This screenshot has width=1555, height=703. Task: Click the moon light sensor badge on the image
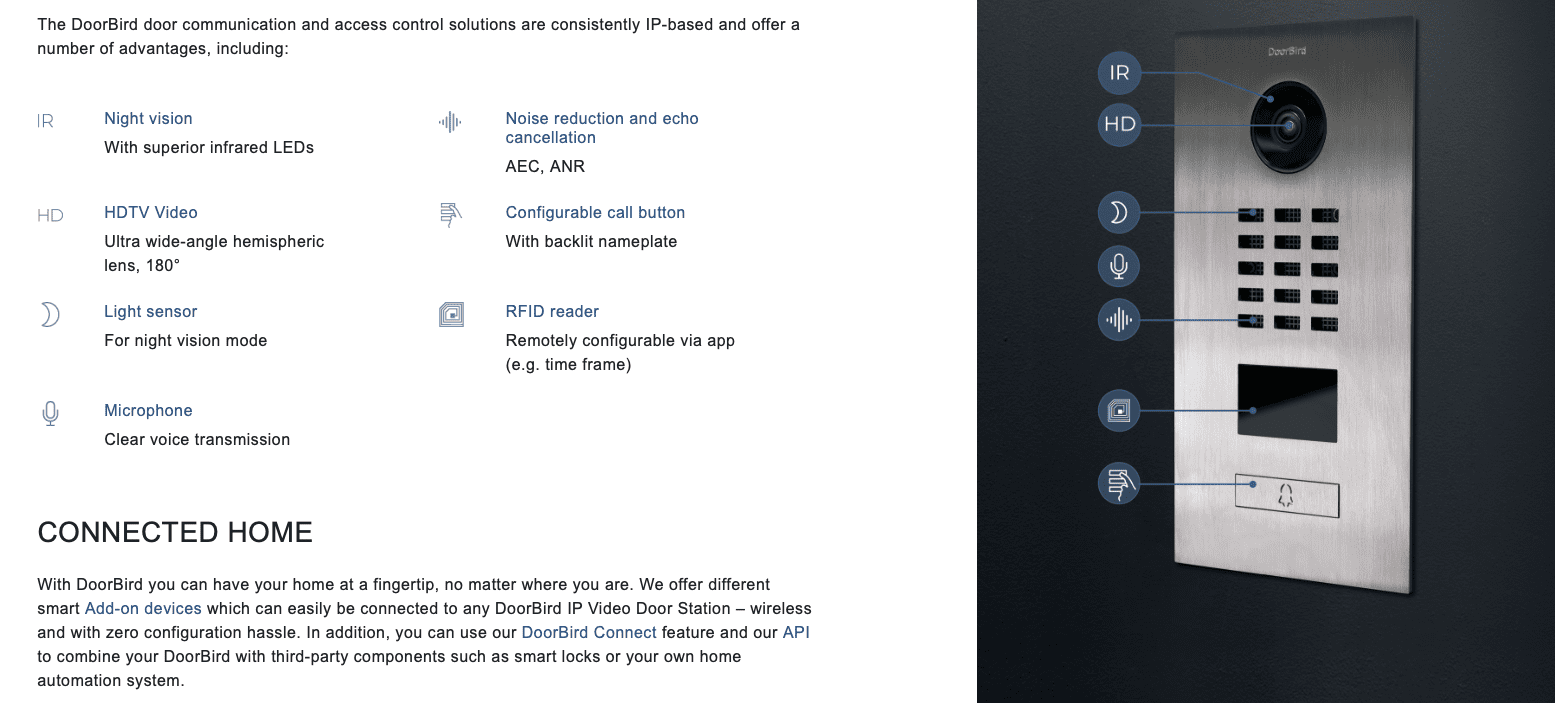[1119, 212]
